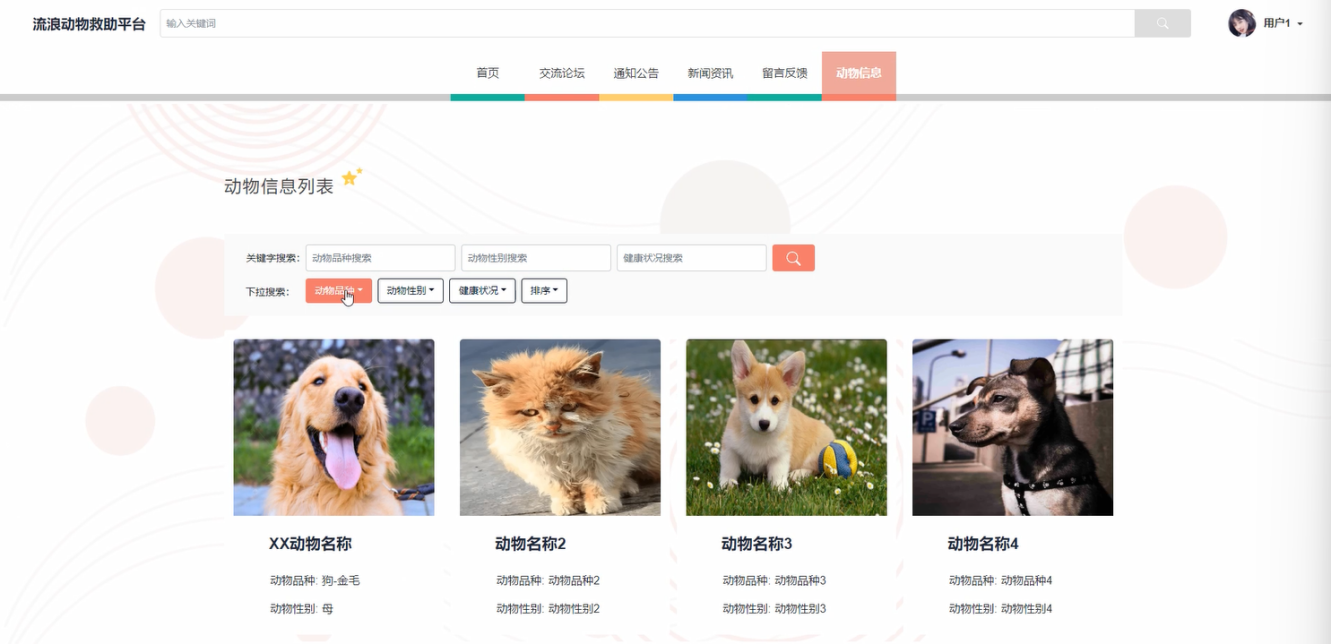
Task: Open the 动物品种 dropdown filter
Action: 339,291
